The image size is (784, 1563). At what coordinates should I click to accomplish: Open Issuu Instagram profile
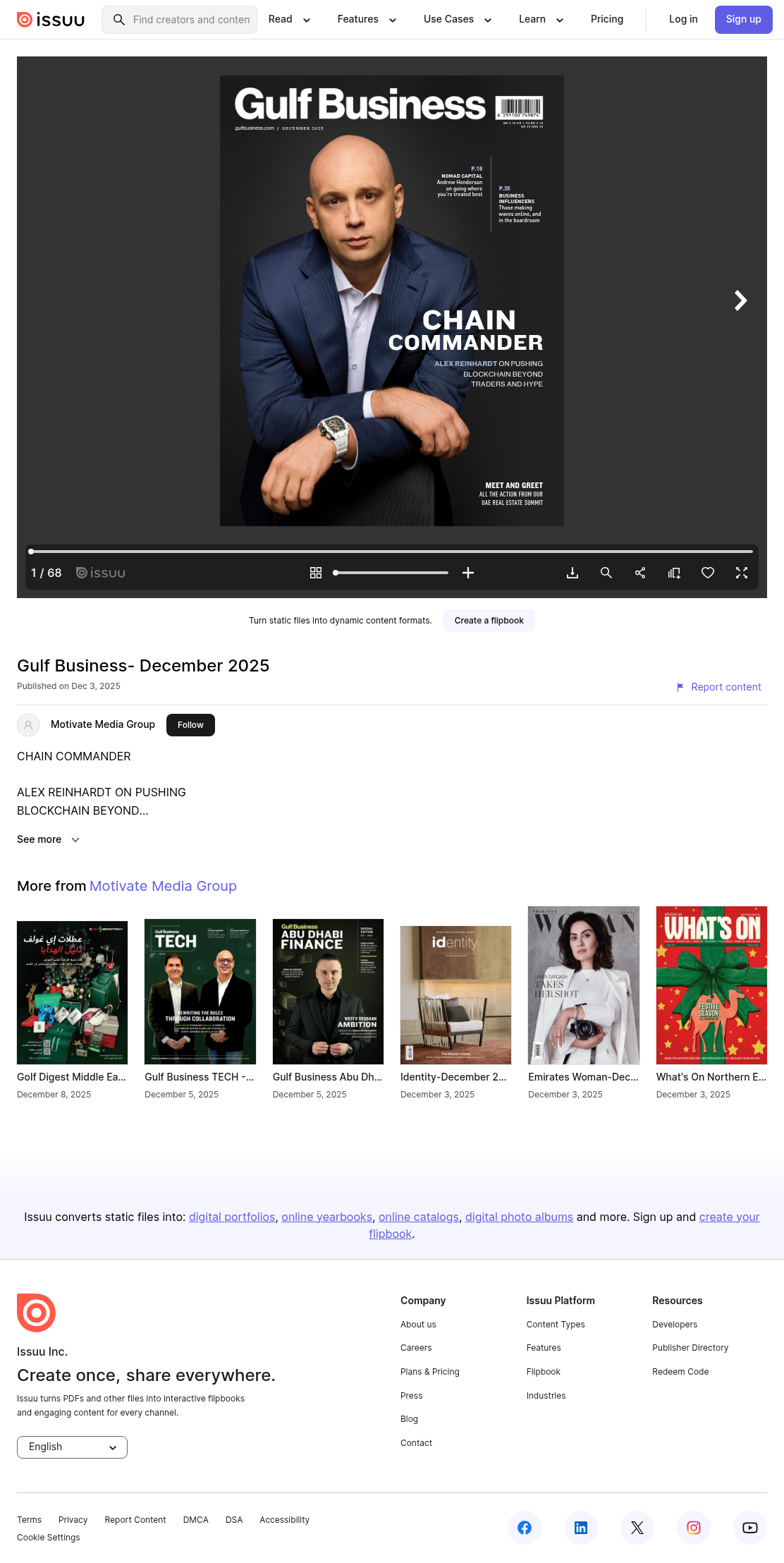pos(694,1528)
